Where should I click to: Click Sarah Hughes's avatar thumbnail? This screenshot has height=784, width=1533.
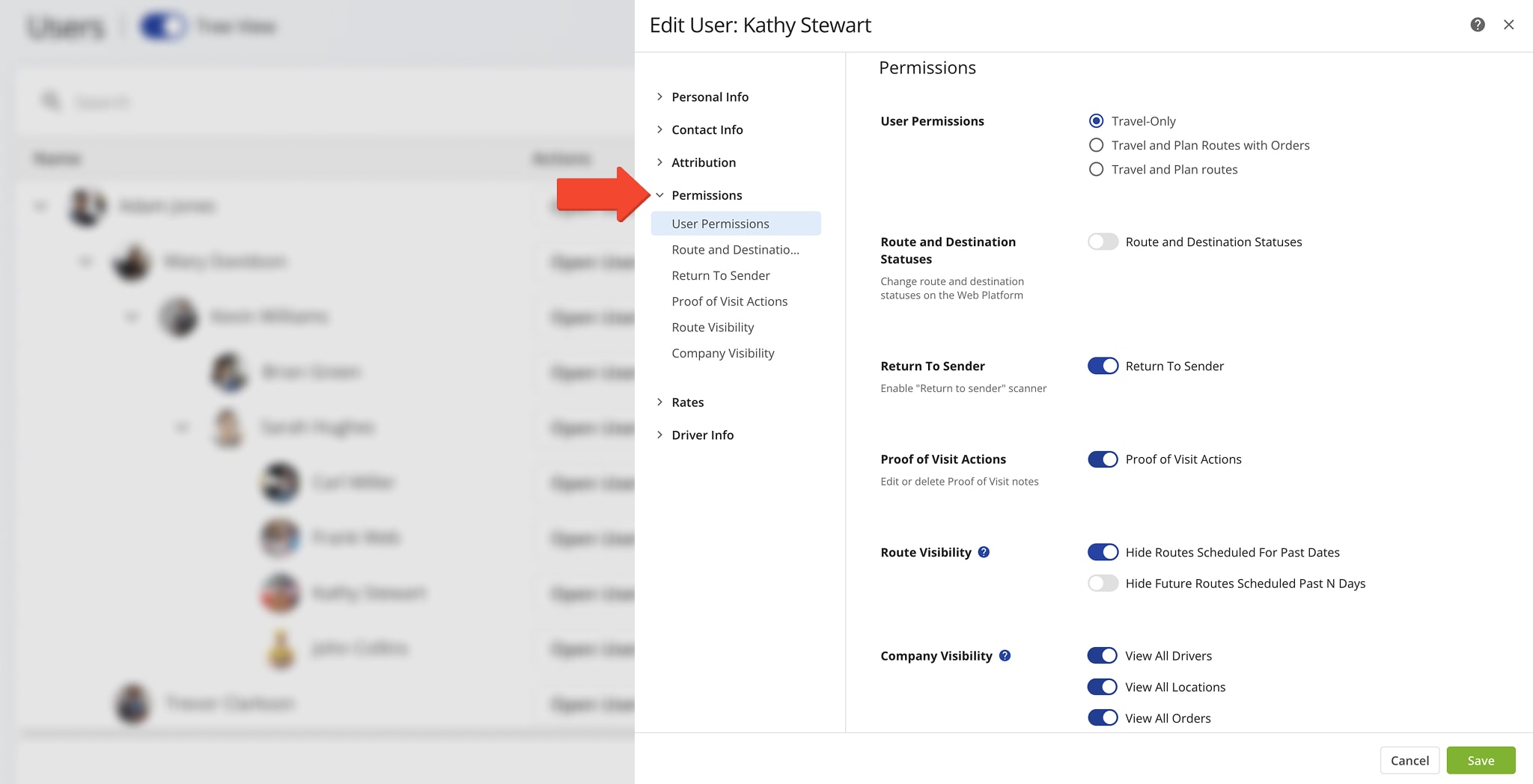click(x=229, y=427)
